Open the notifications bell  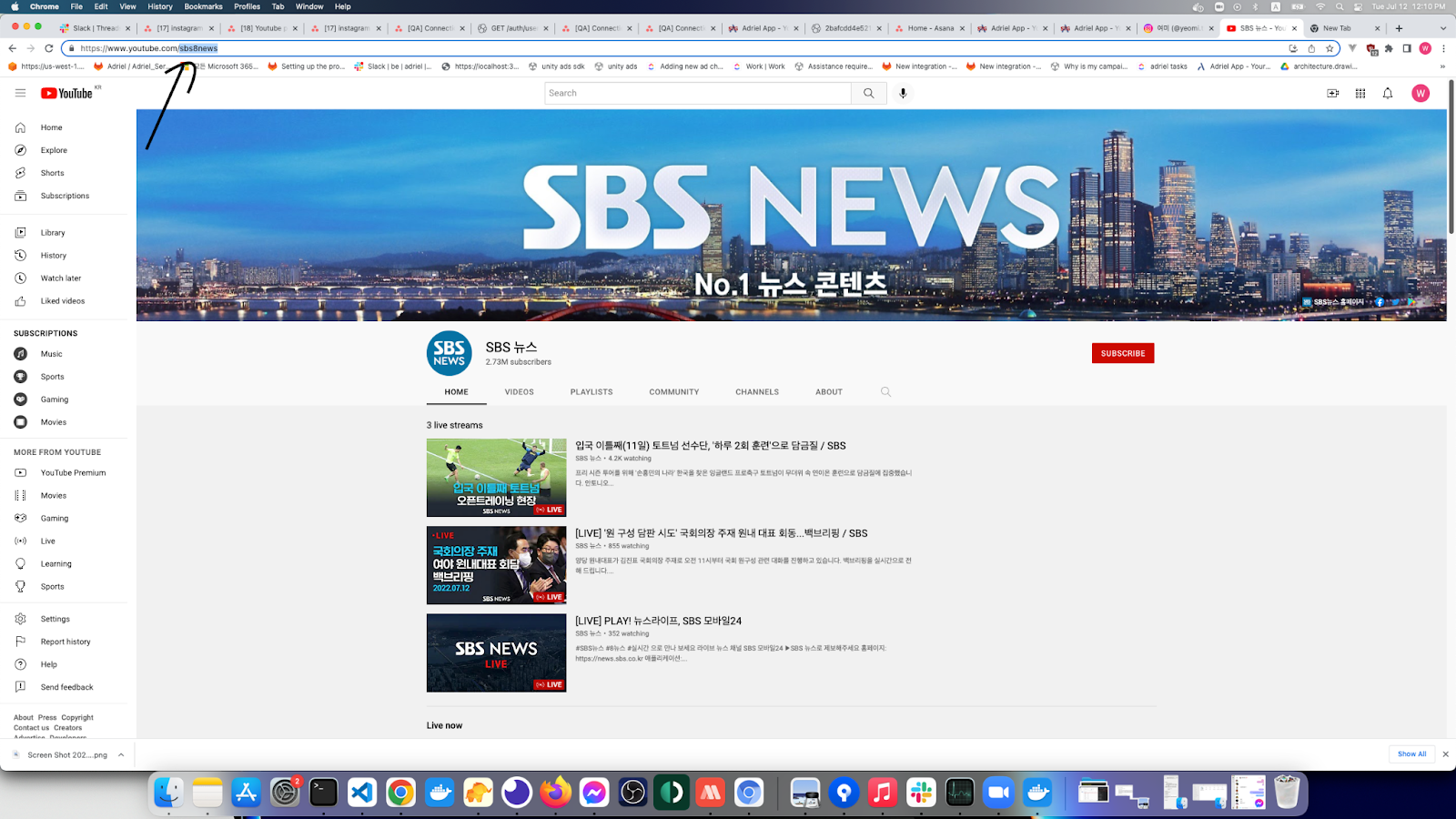tap(1388, 93)
